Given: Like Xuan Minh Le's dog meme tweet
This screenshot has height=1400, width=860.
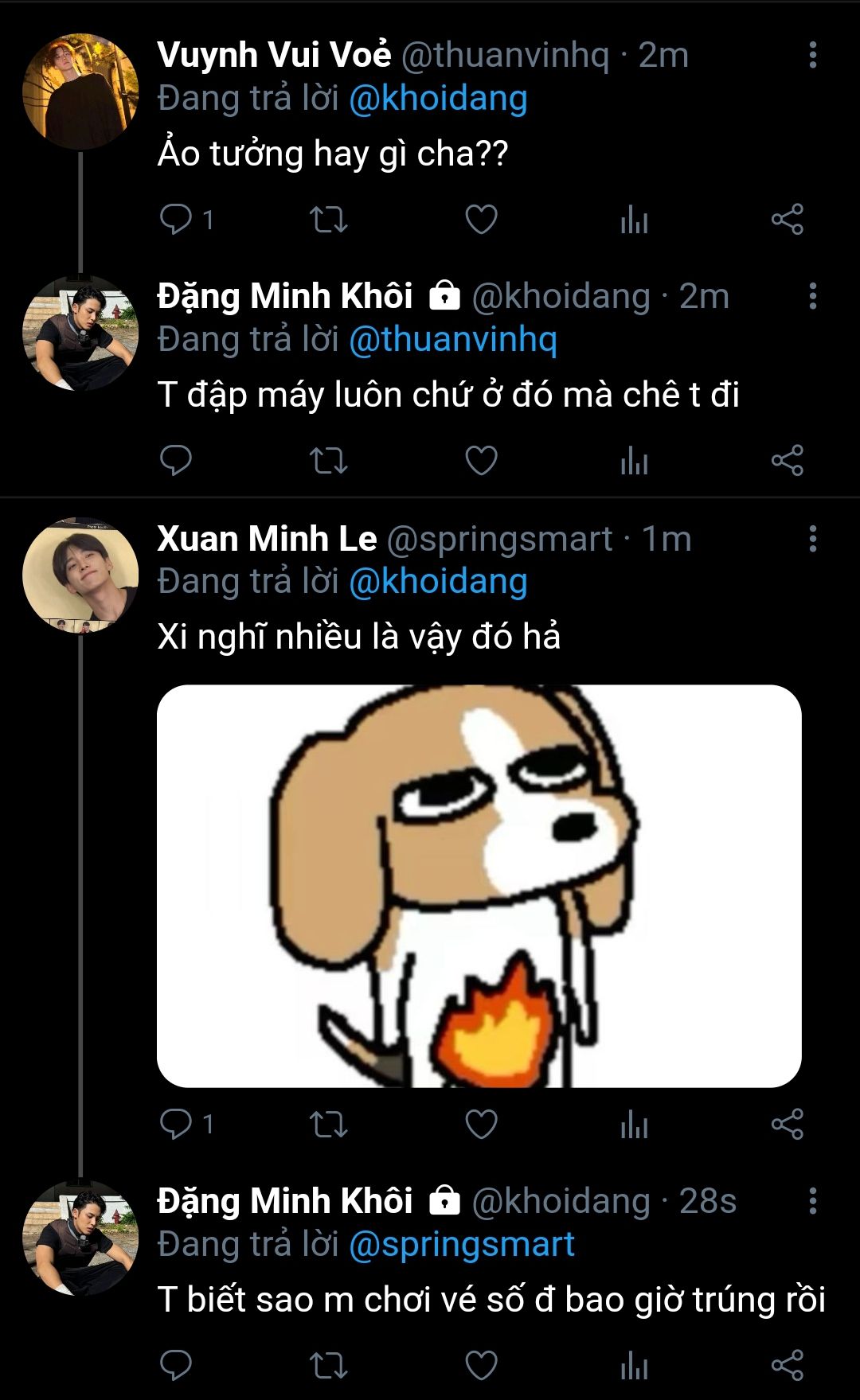Looking at the screenshot, I should [x=481, y=1125].
